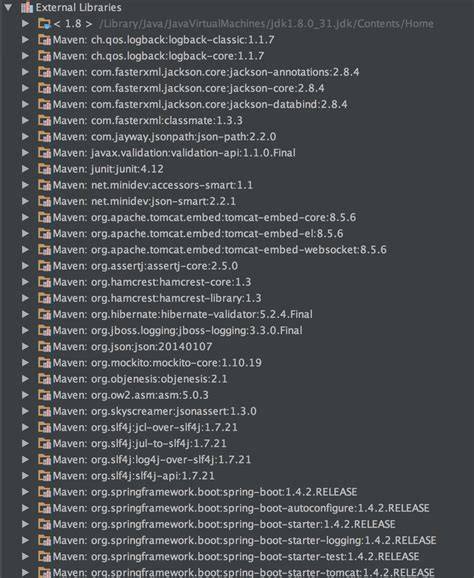The height and width of the screenshot is (578, 474).
Task: Select Maven: org.skyscreamer:jsonassert:1.3.0
Action: pyautogui.click(x=155, y=411)
